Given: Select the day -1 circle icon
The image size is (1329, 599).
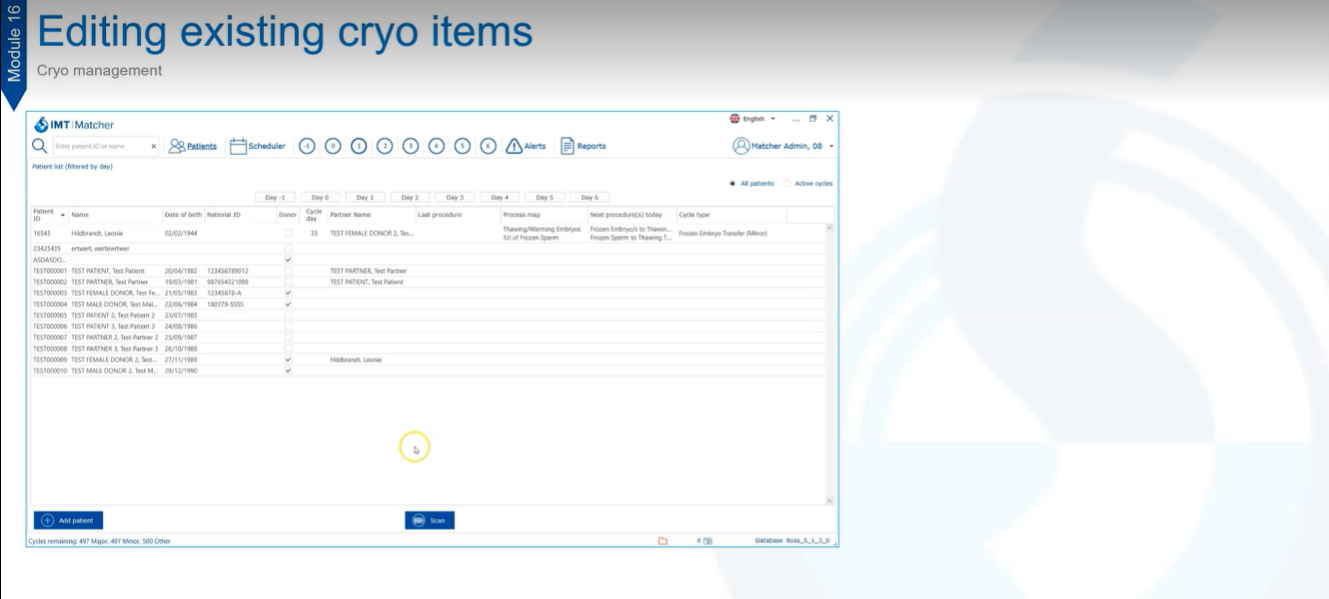Looking at the screenshot, I should pos(307,146).
